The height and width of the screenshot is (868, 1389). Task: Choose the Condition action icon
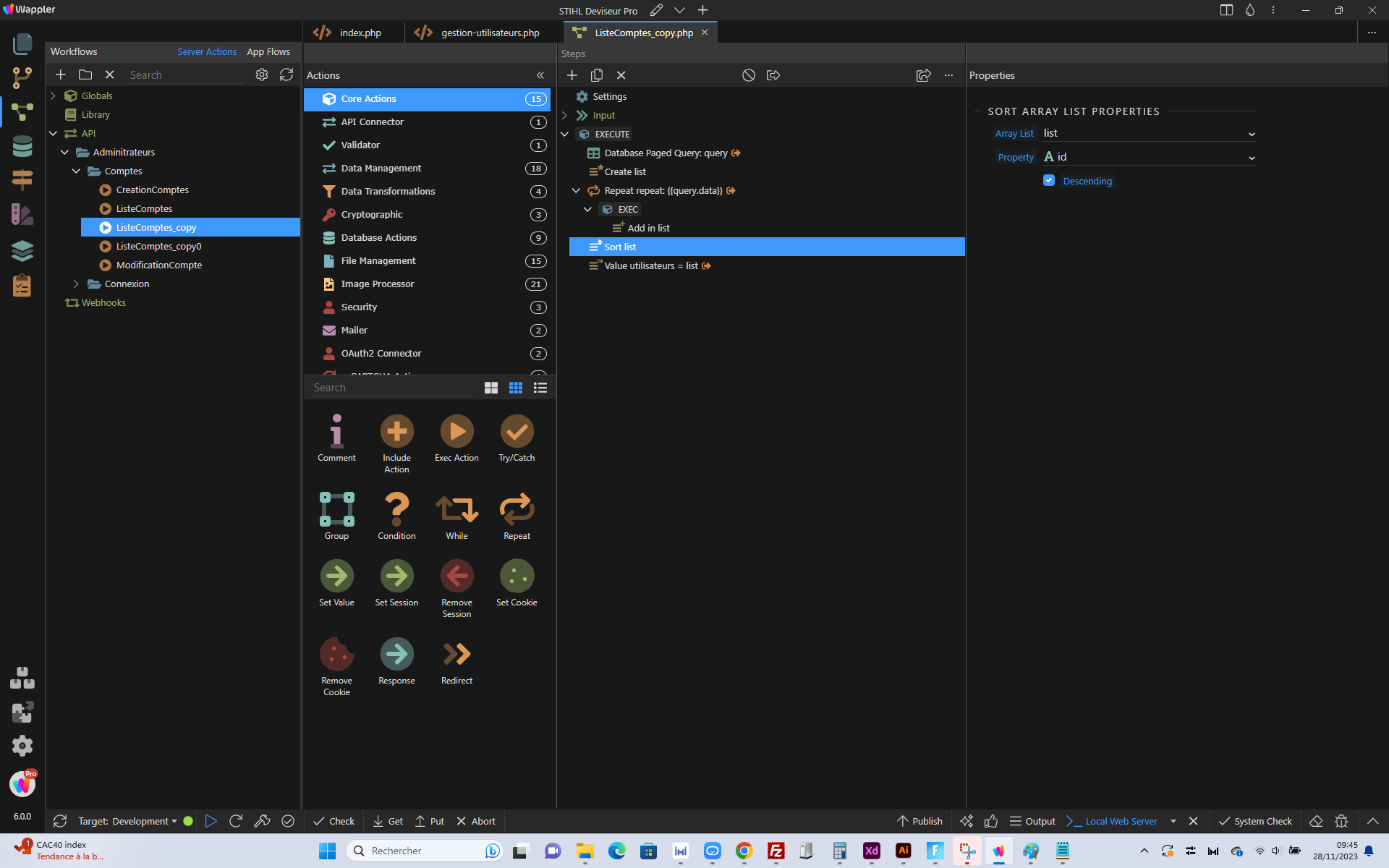click(x=396, y=509)
